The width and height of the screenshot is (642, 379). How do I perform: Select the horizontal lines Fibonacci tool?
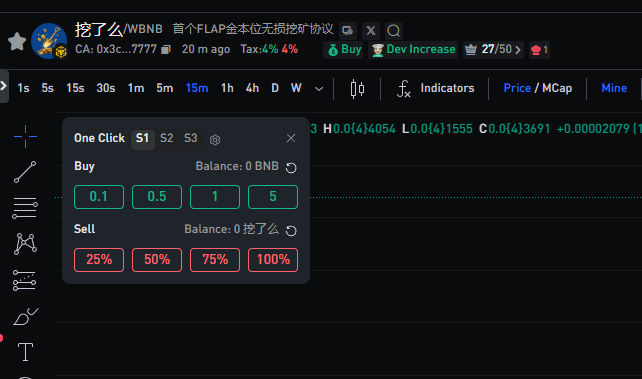pyautogui.click(x=25, y=208)
